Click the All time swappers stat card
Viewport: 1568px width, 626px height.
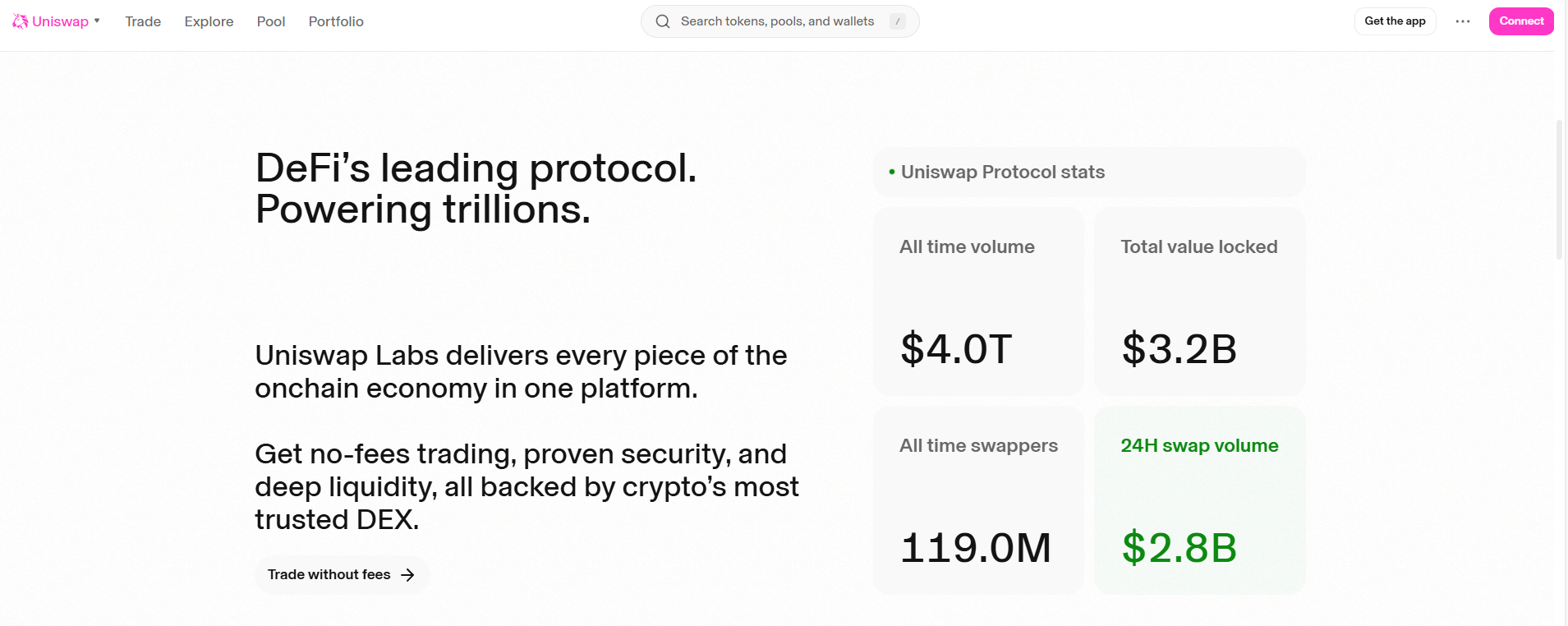(x=978, y=499)
